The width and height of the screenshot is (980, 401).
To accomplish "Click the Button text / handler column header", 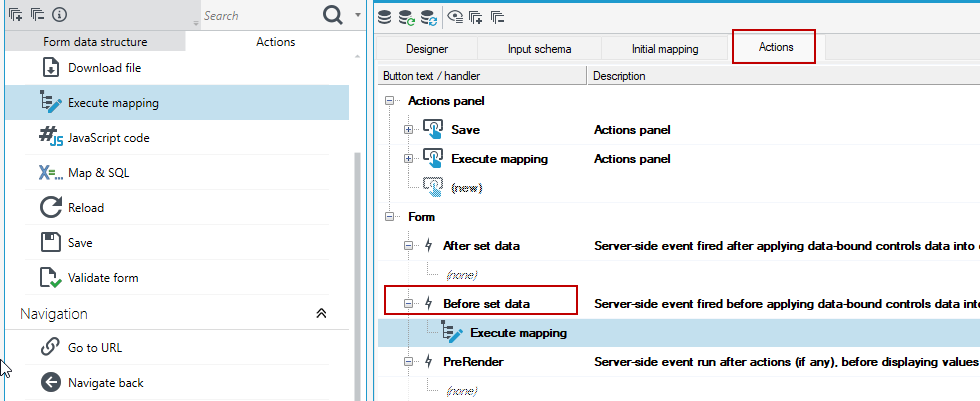I will (482, 76).
